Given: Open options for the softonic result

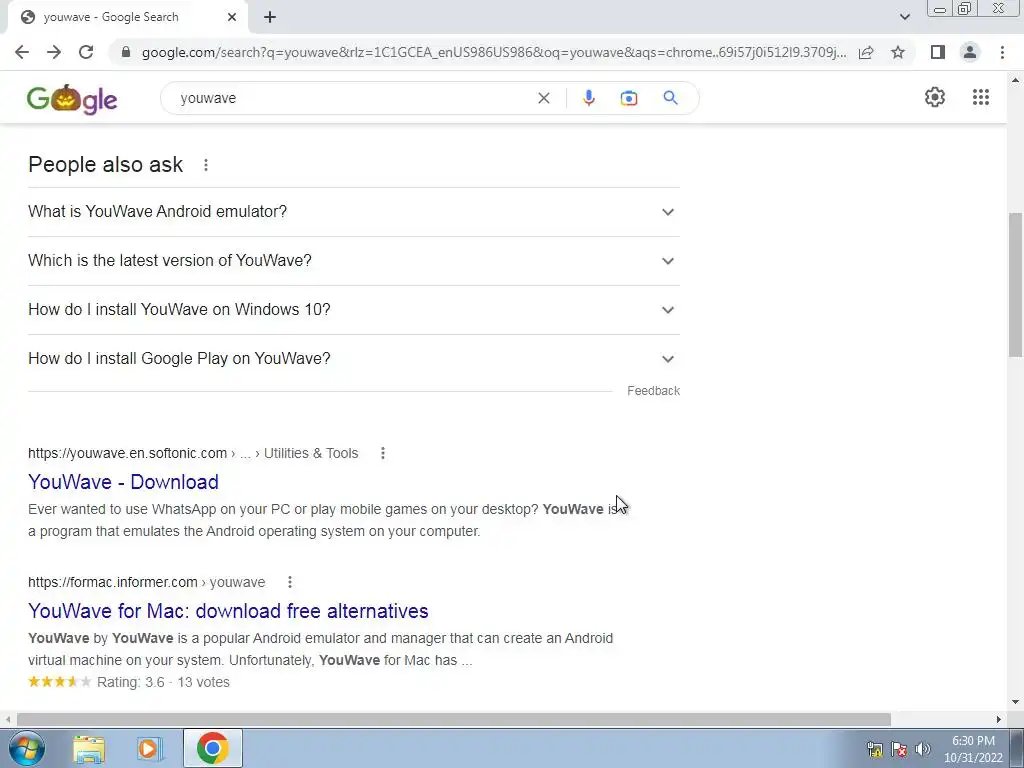Looking at the screenshot, I should click(x=383, y=453).
